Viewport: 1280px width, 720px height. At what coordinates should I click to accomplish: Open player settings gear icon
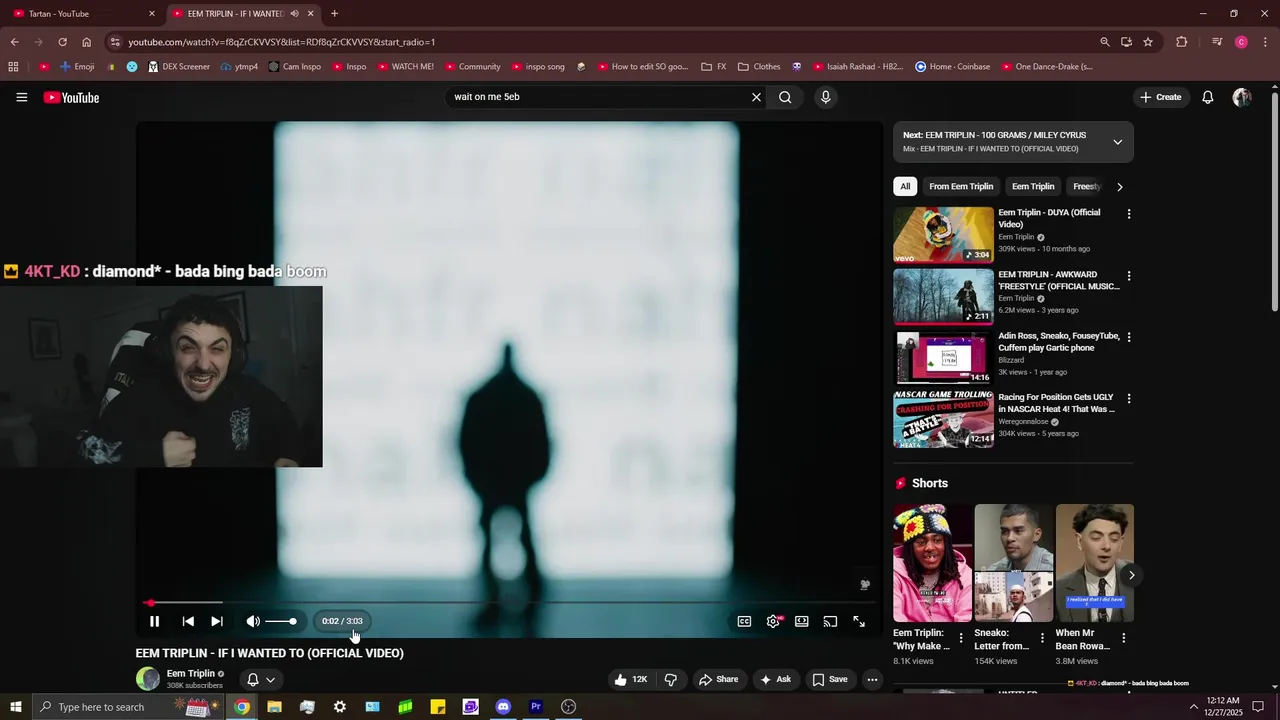[x=773, y=621]
